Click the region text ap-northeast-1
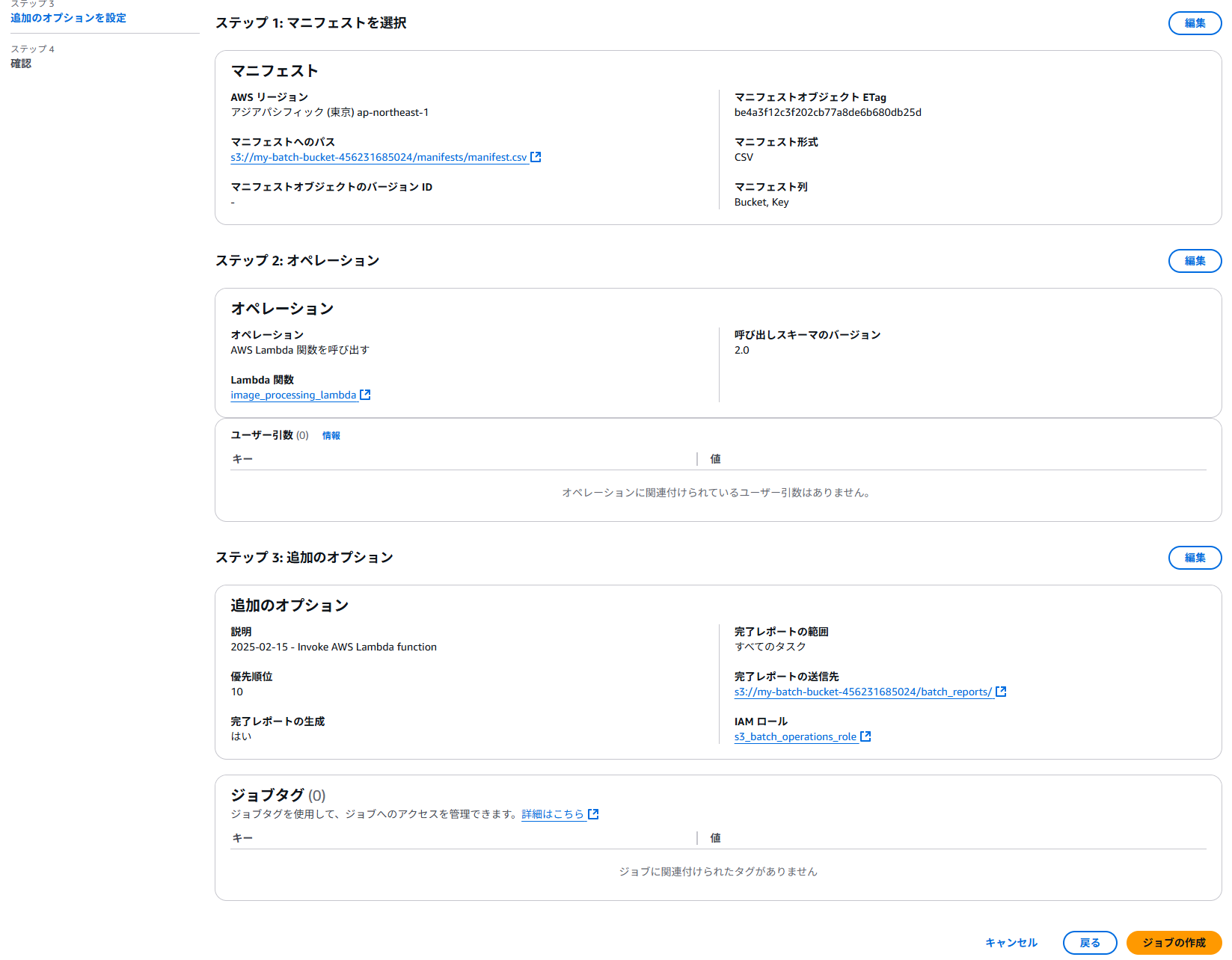The image size is (1232, 960). coord(393,112)
